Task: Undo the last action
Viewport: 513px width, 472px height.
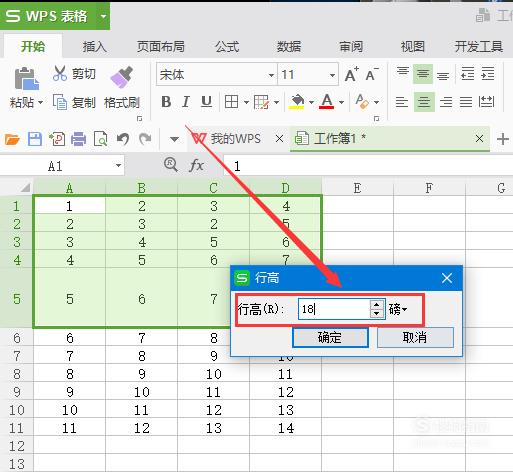Action: click(x=123, y=139)
